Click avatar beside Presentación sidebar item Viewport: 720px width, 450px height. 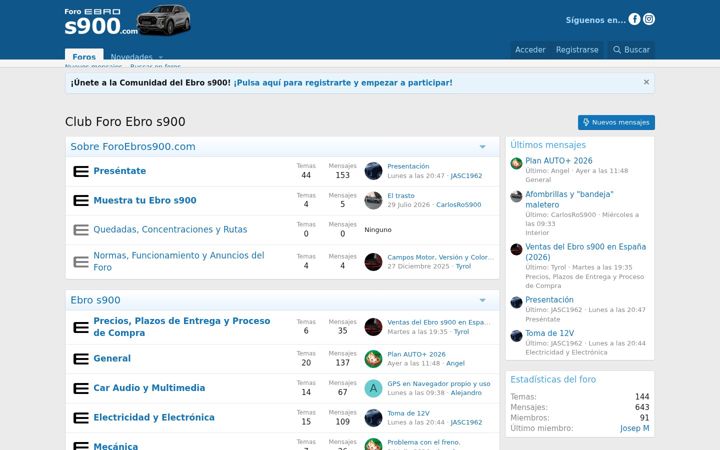[x=516, y=302]
